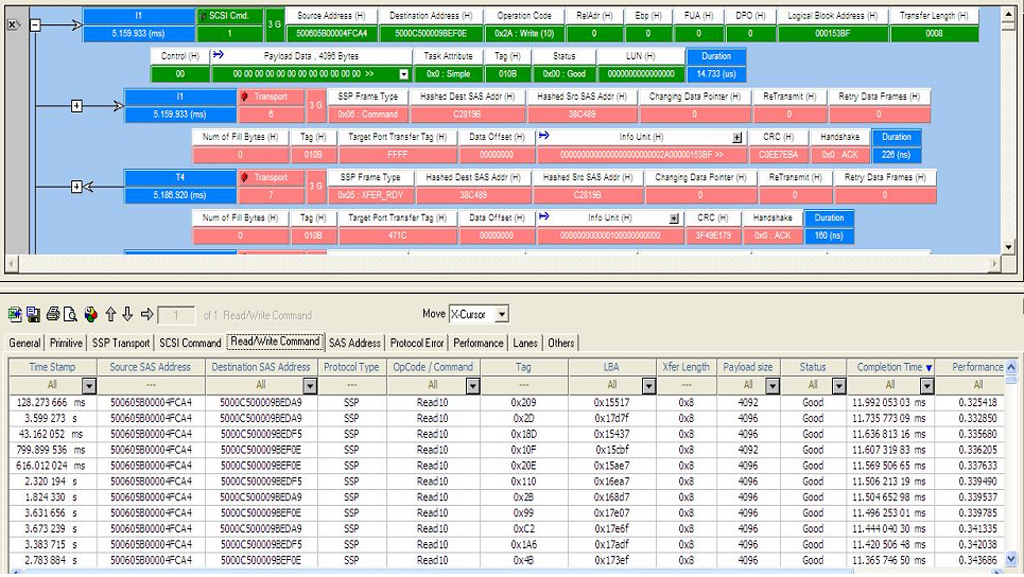Collapse the SCSI Cmd. tree node
This screenshot has width=1024, height=577.
(x=35, y=24)
